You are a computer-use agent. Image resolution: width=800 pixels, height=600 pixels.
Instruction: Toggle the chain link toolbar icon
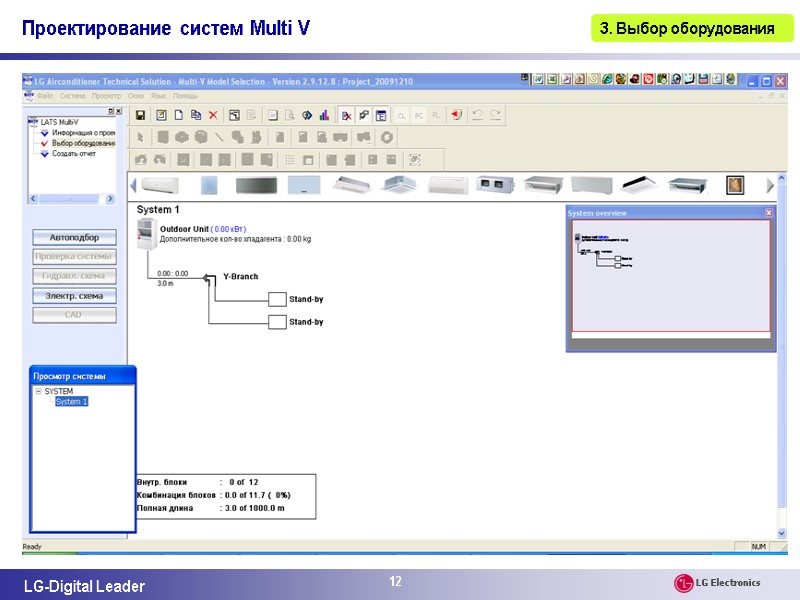point(364,116)
